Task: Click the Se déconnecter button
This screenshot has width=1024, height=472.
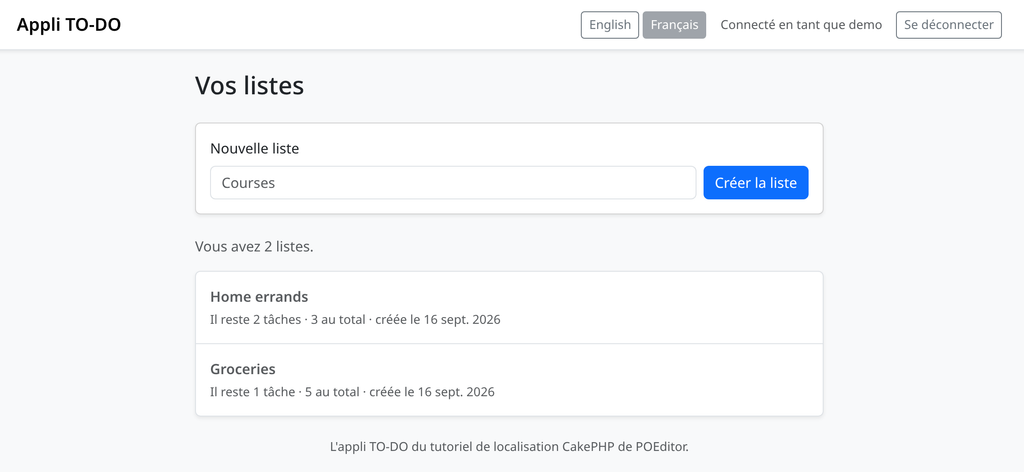Action: [949, 25]
